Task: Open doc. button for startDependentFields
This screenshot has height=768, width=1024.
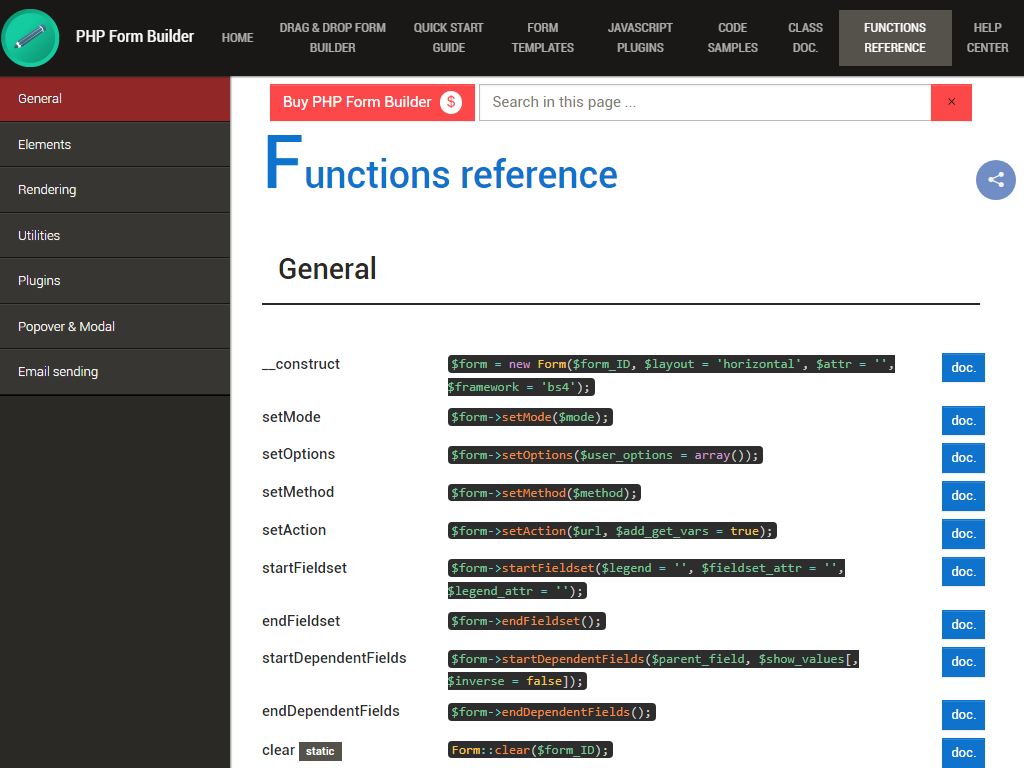Action: pyautogui.click(x=963, y=662)
